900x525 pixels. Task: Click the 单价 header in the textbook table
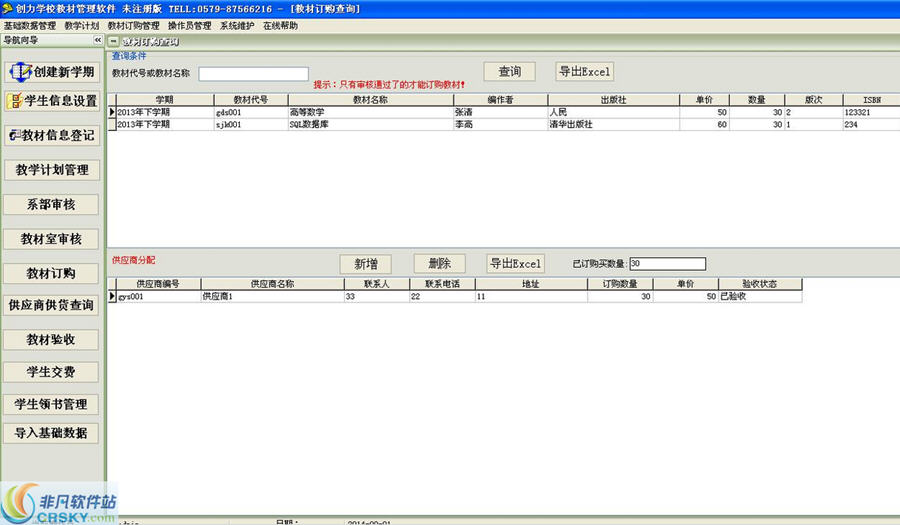[x=704, y=100]
